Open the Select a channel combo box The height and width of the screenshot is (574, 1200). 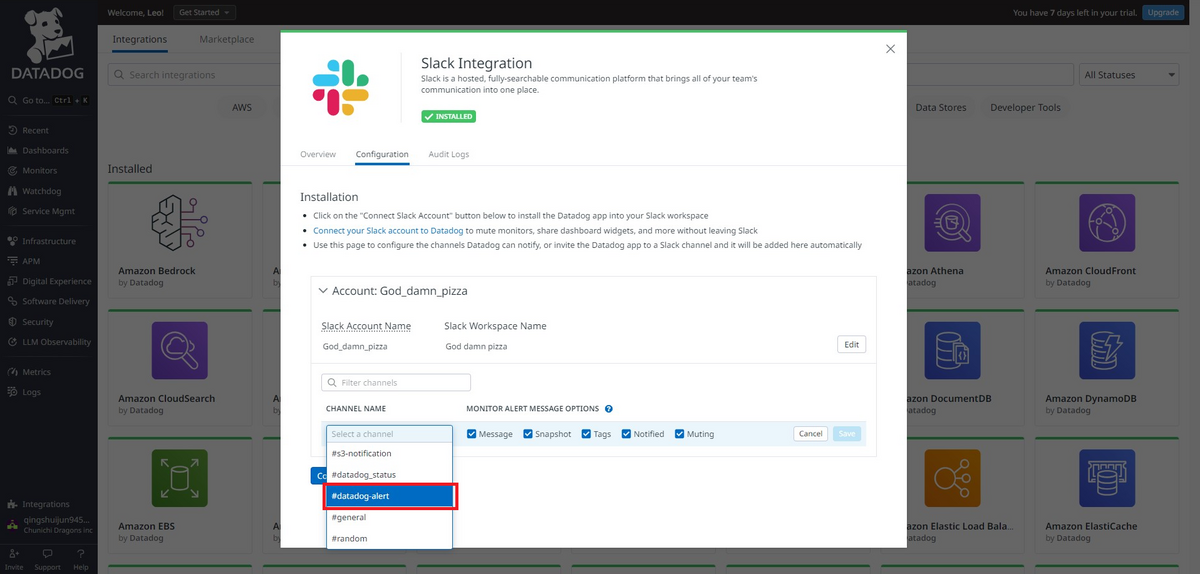(x=389, y=434)
